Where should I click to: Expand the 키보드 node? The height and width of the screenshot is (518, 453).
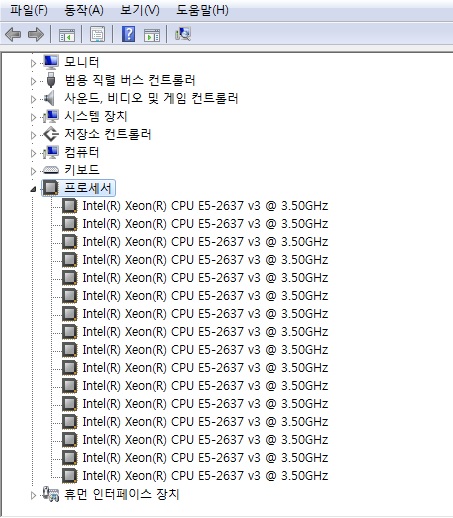pos(33,171)
